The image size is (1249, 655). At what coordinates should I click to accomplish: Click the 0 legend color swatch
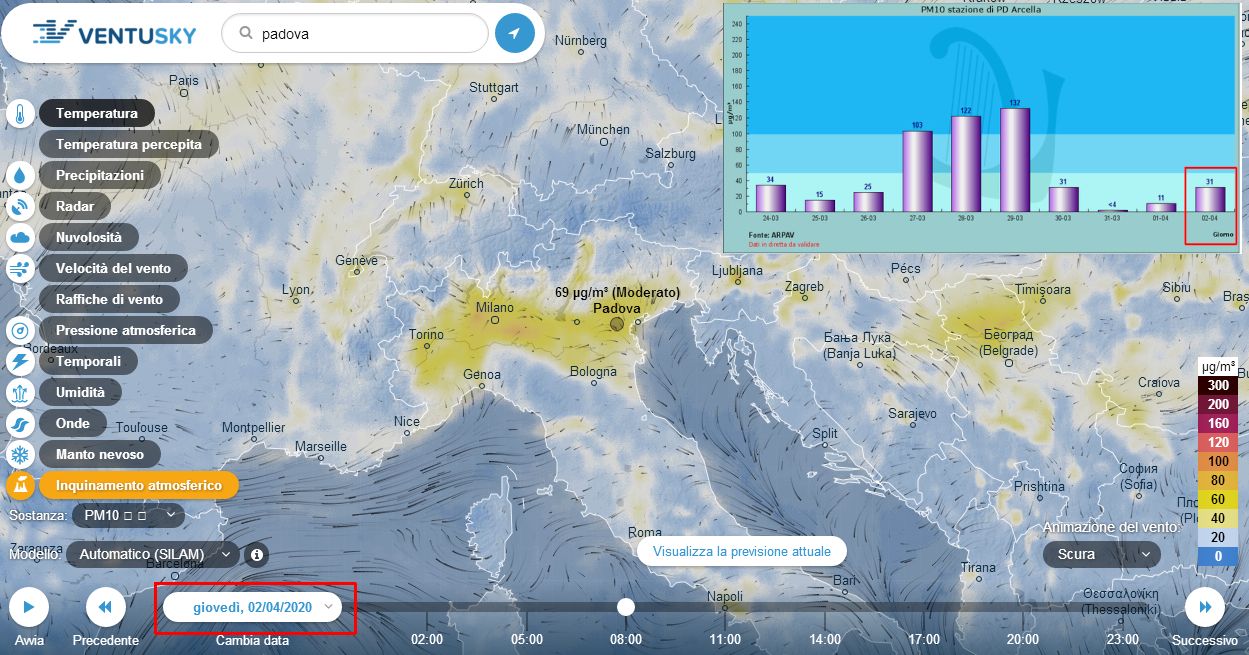click(1218, 556)
